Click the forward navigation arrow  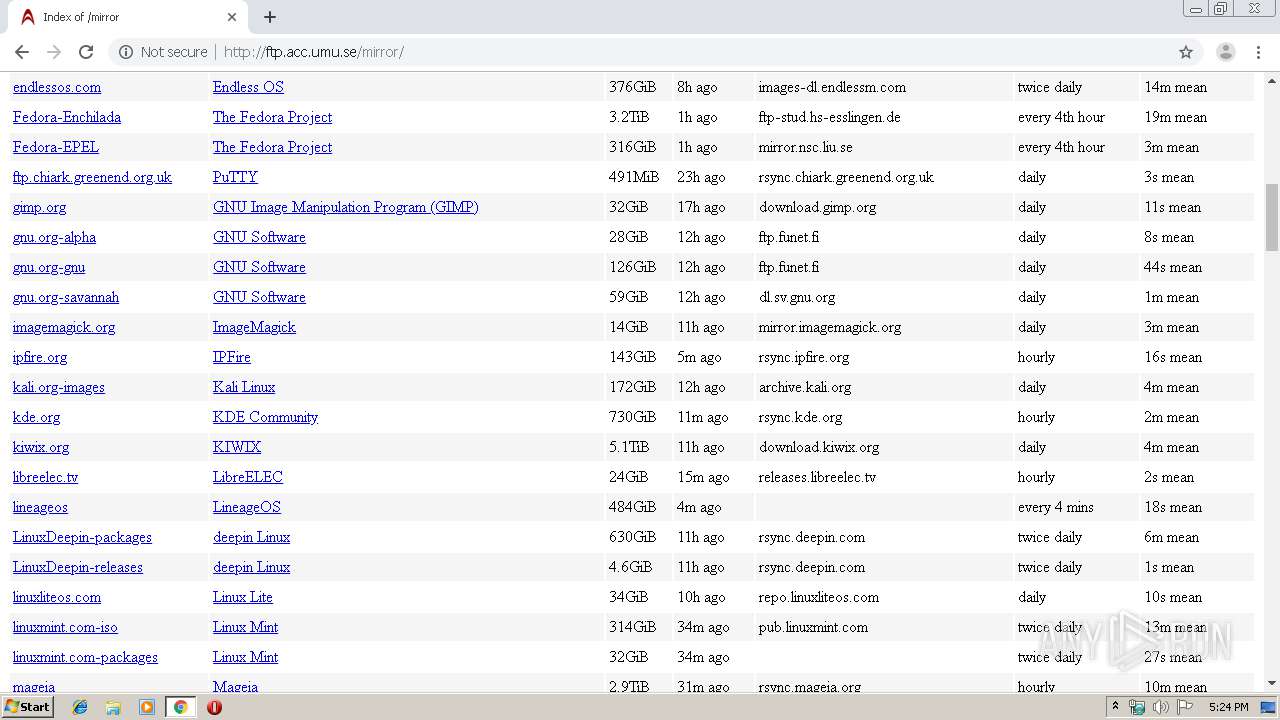click(x=54, y=52)
